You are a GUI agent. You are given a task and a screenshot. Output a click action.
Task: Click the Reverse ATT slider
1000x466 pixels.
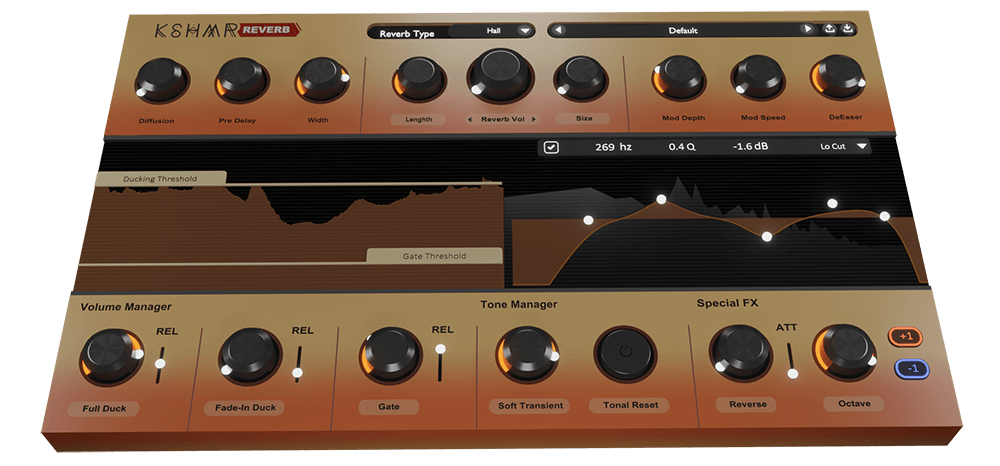[792, 361]
